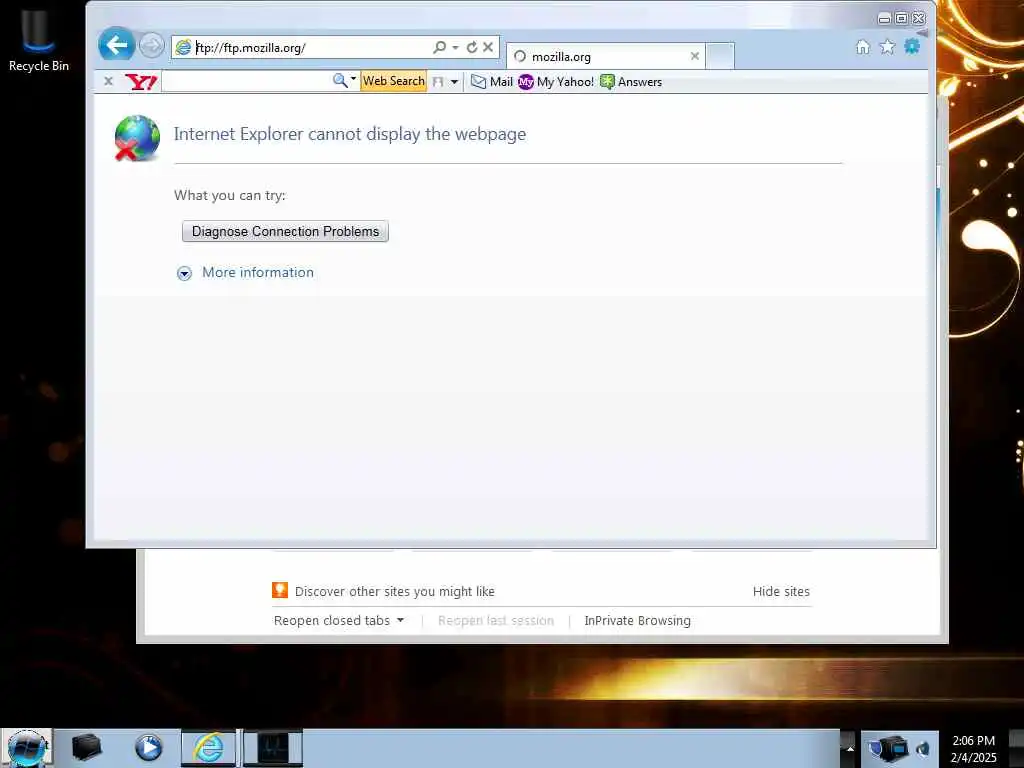
Task: Open a new blank tab
Action: pyautogui.click(x=720, y=56)
